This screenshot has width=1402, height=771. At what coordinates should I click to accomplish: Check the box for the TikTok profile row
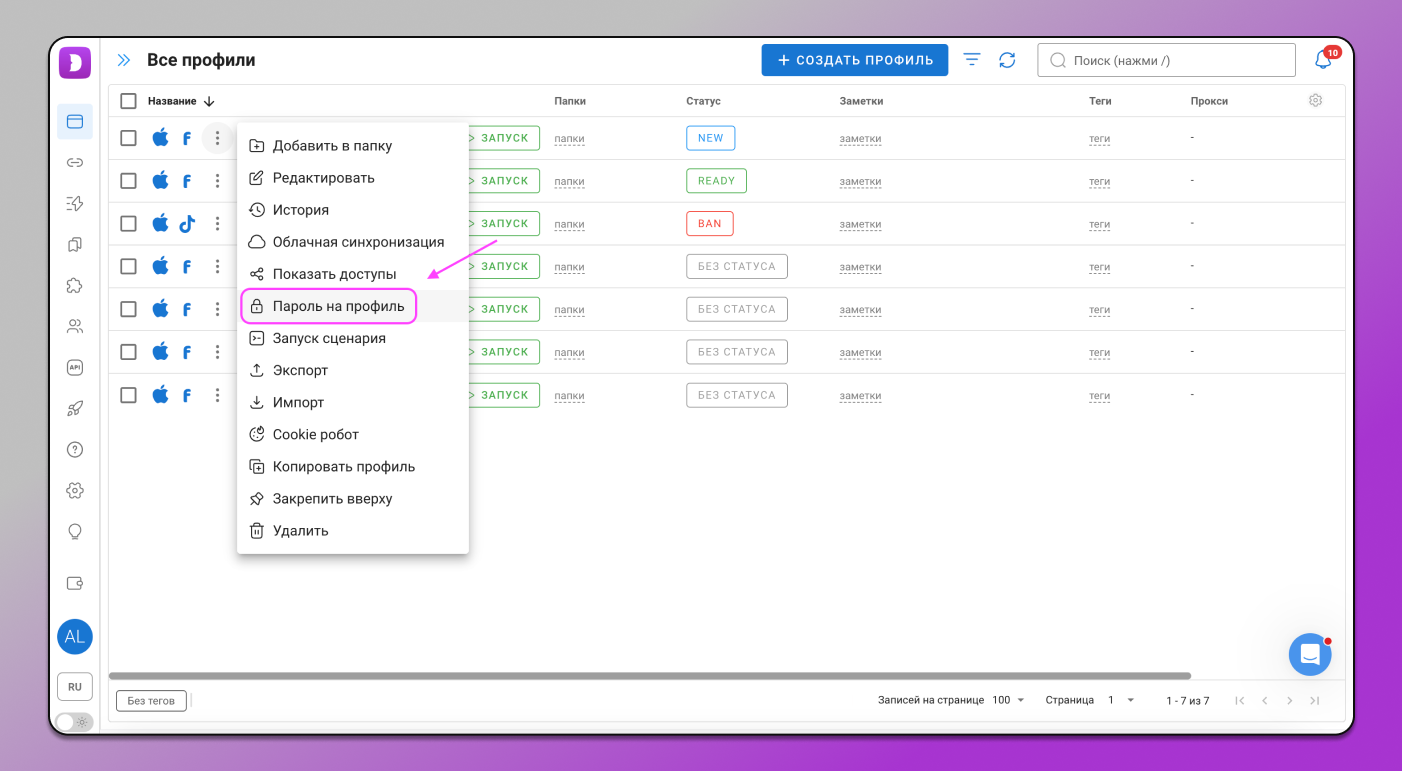pyautogui.click(x=128, y=224)
